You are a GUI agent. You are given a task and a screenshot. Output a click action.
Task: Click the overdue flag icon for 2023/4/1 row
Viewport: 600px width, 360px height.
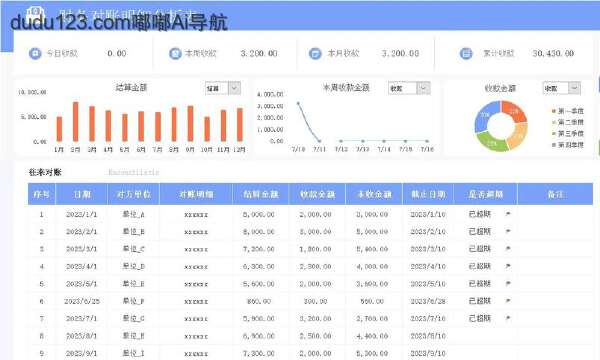pyautogui.click(x=508, y=266)
